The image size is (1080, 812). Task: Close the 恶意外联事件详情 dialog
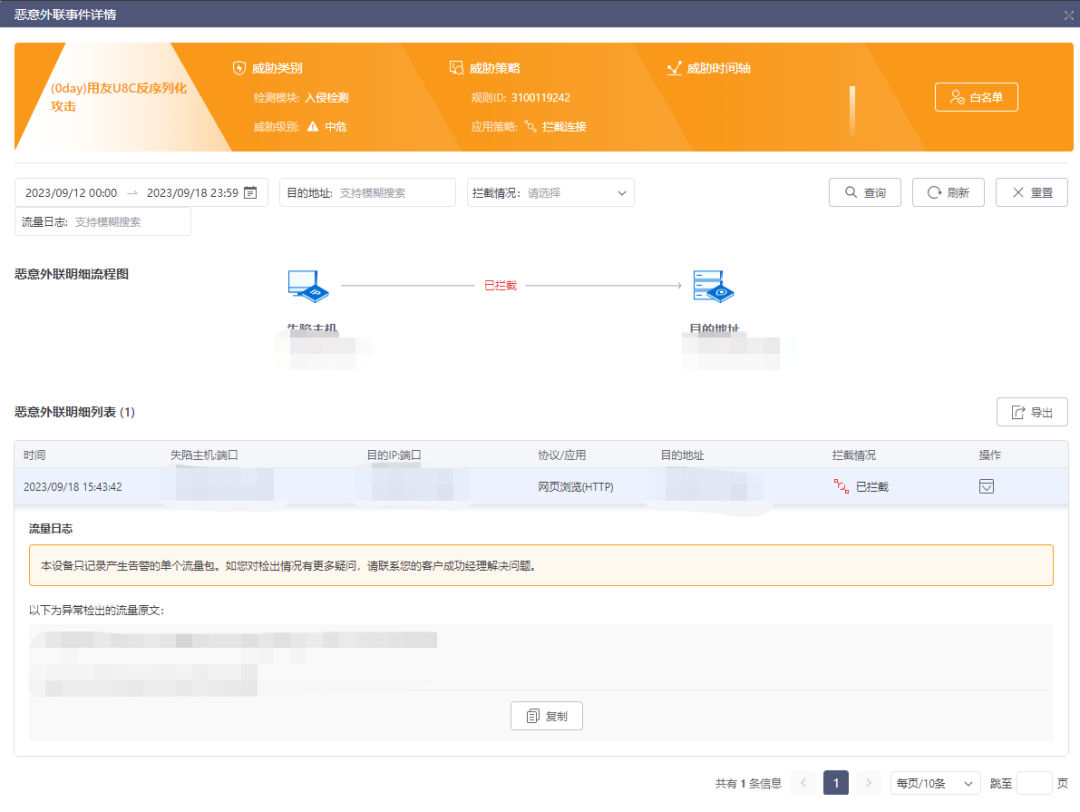click(1068, 14)
